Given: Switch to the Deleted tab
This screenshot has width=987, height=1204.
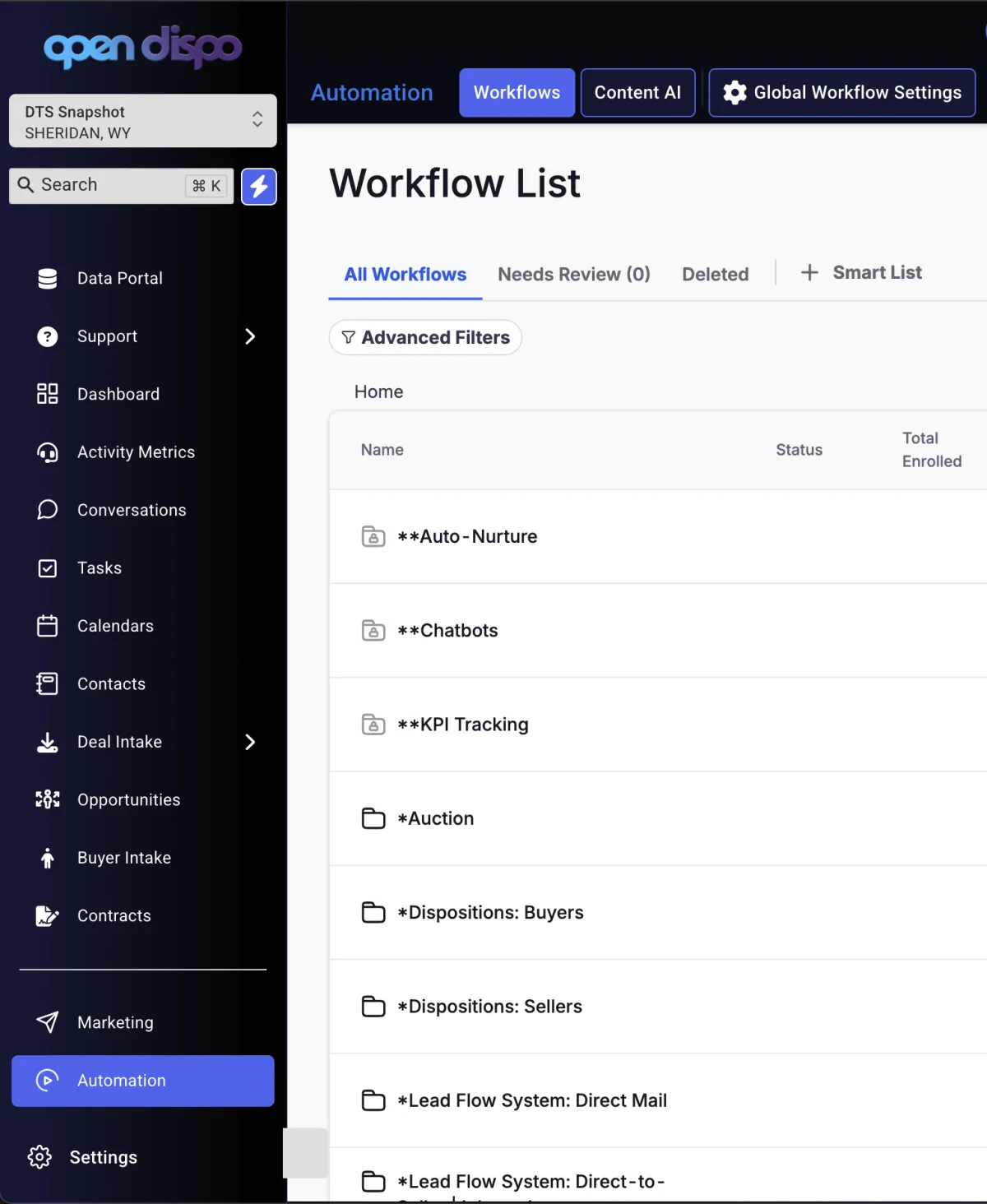Looking at the screenshot, I should point(715,275).
